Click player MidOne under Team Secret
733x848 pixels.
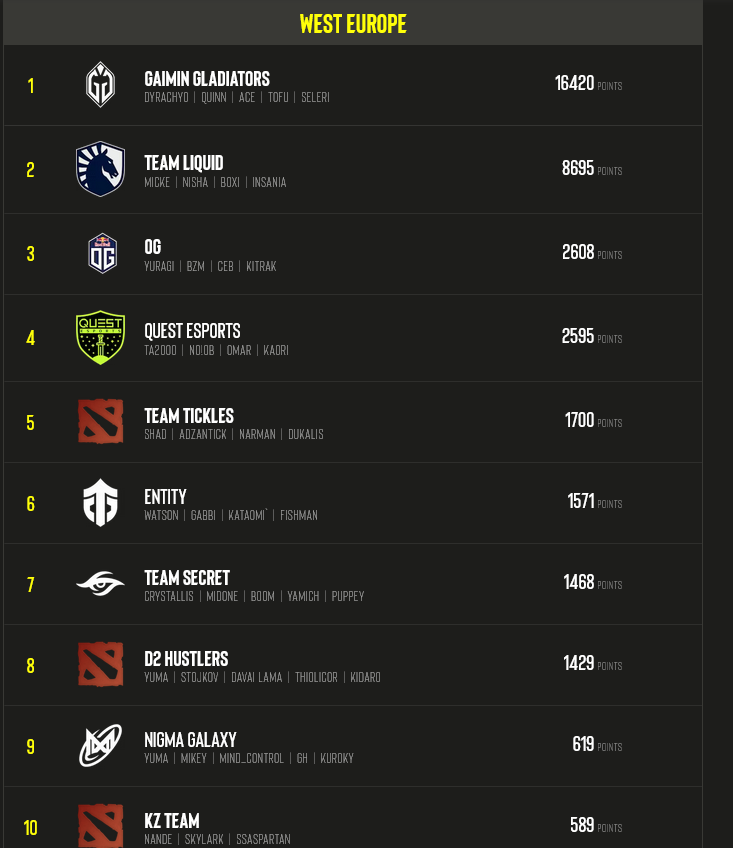pos(222,596)
